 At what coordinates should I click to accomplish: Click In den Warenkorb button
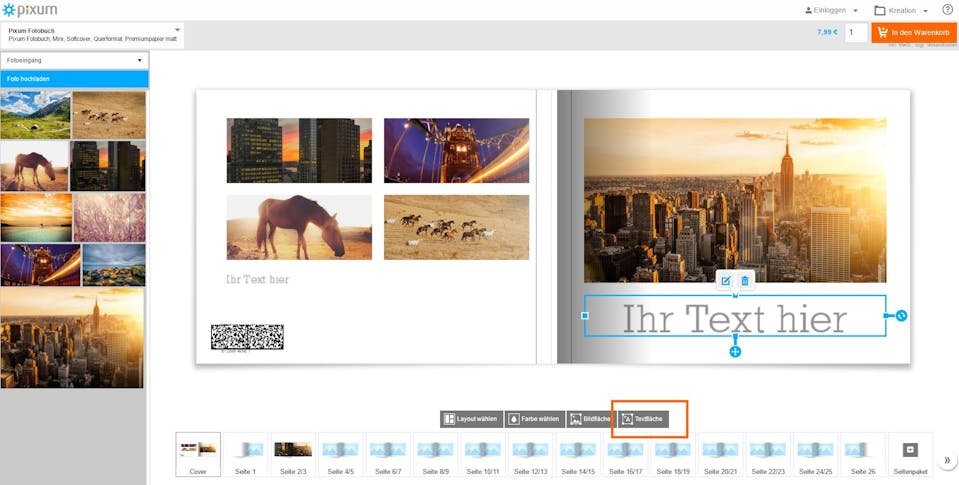914,33
